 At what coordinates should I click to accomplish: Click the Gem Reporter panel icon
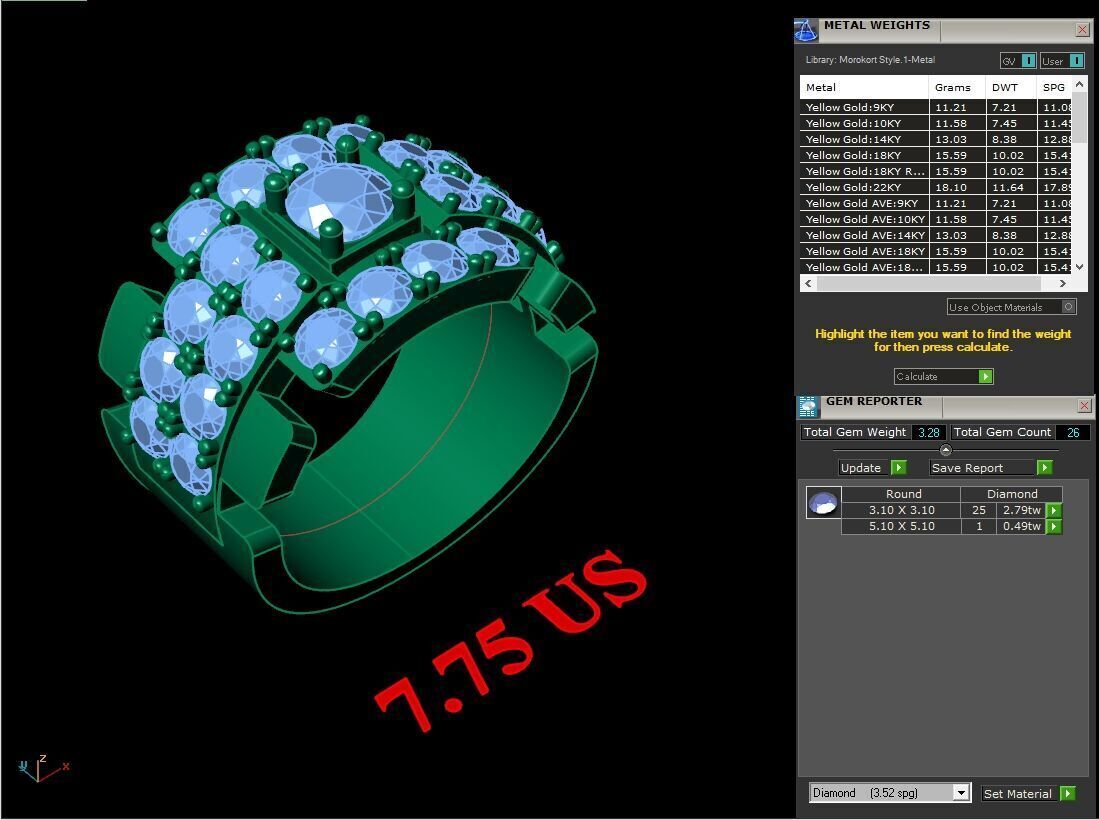pyautogui.click(x=808, y=406)
